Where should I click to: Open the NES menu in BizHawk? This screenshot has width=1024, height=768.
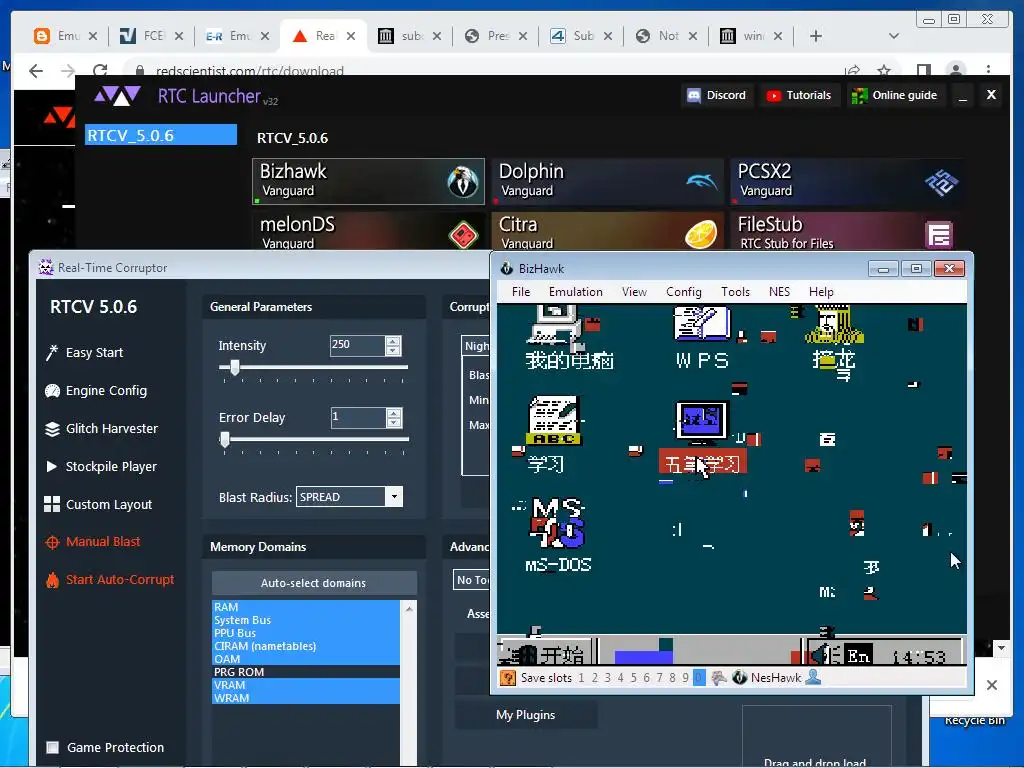[779, 292]
